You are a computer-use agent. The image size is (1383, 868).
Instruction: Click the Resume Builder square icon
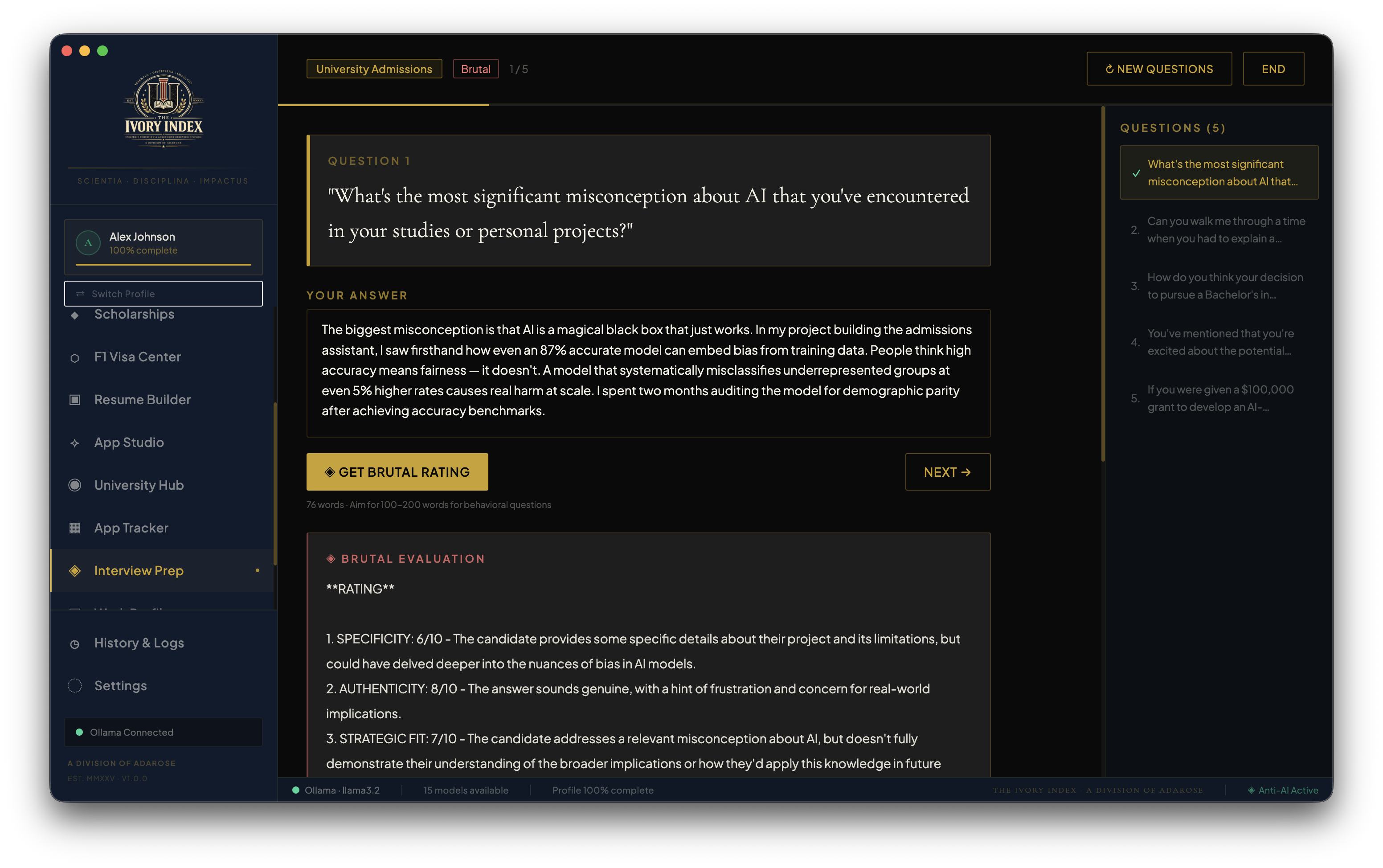(74, 400)
